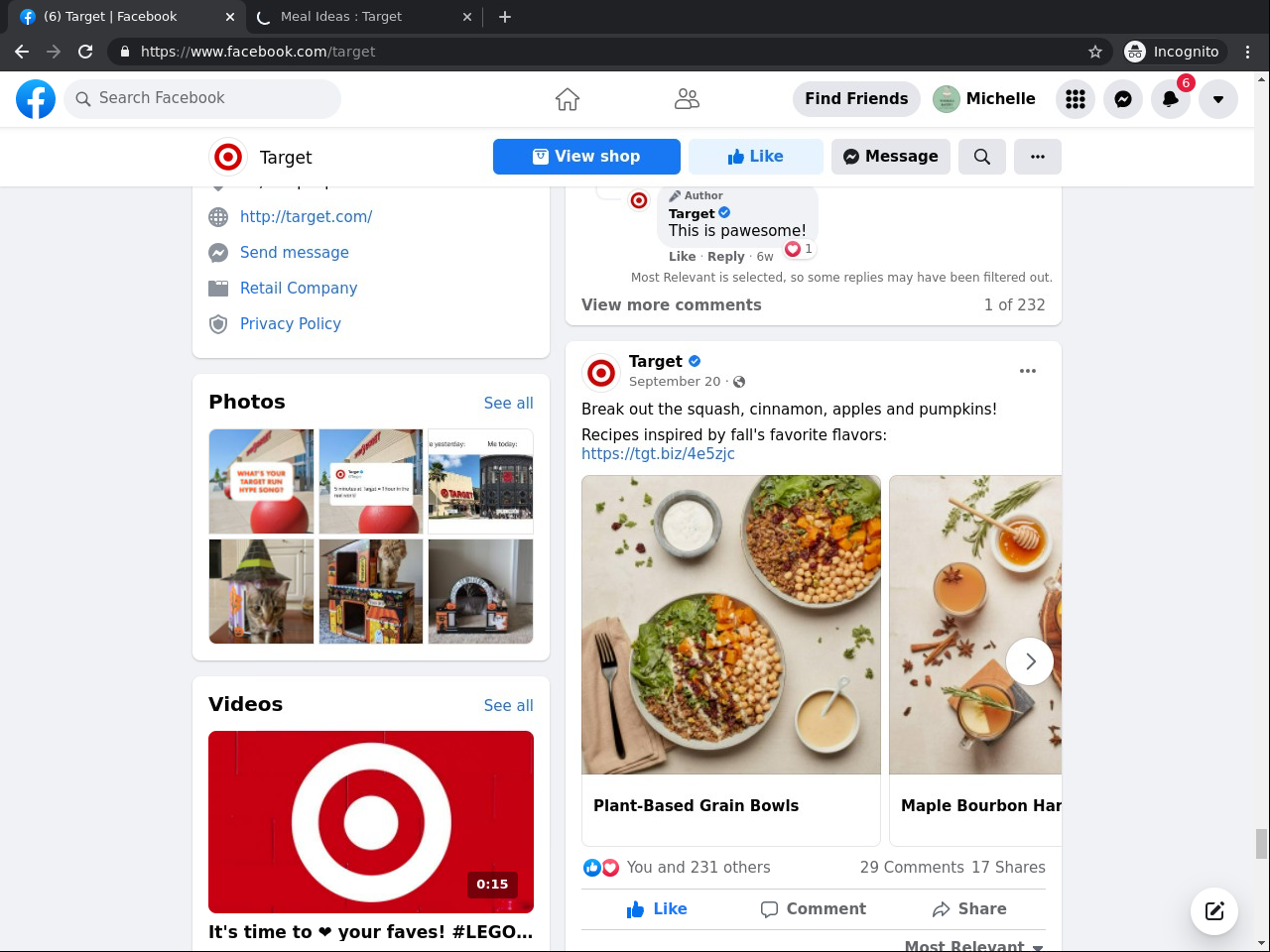The height and width of the screenshot is (952, 1270).
Task: Open the notifications bell icon
Action: 1171,99
